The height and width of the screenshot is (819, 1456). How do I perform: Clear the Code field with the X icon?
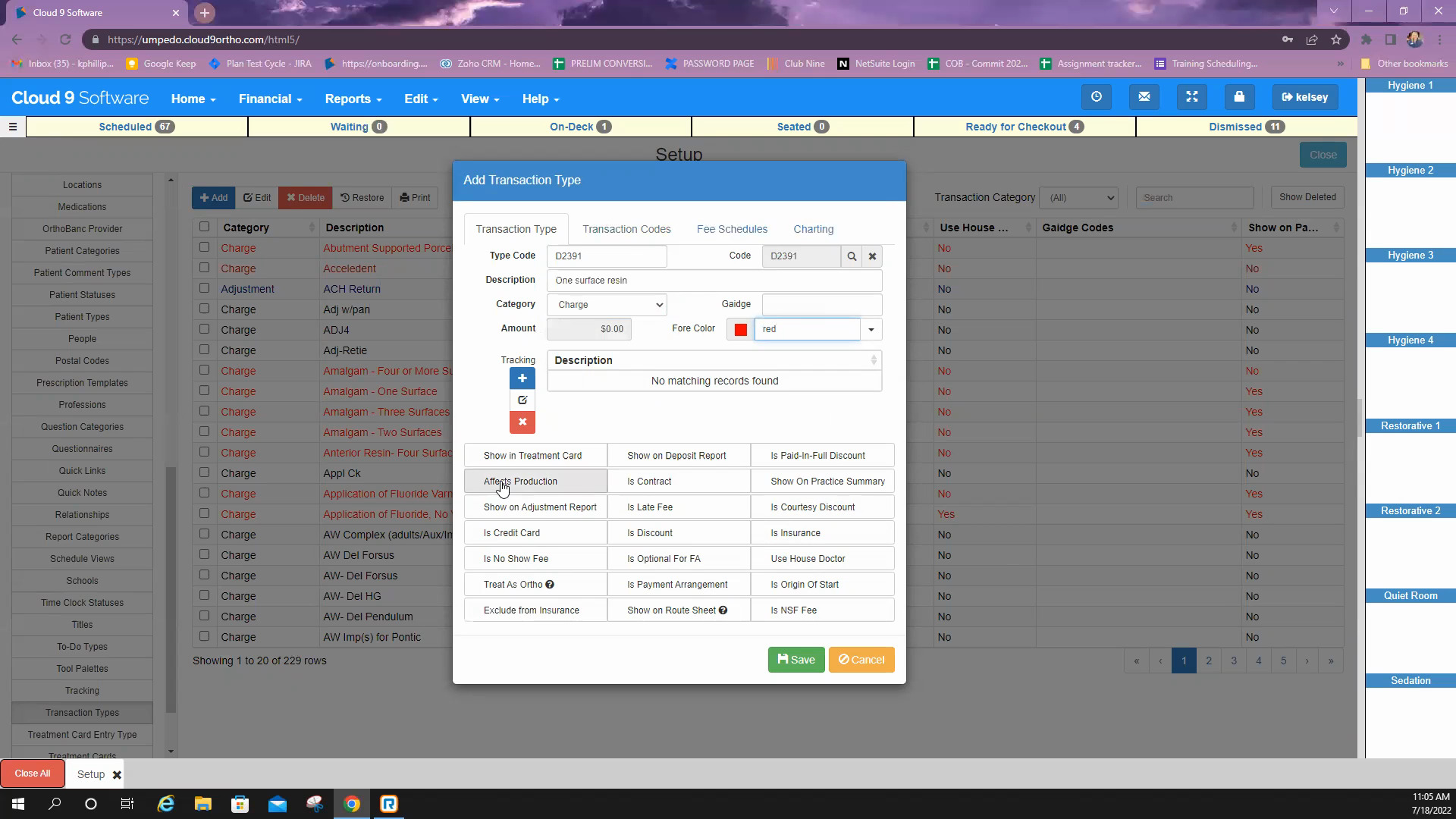pyautogui.click(x=872, y=256)
